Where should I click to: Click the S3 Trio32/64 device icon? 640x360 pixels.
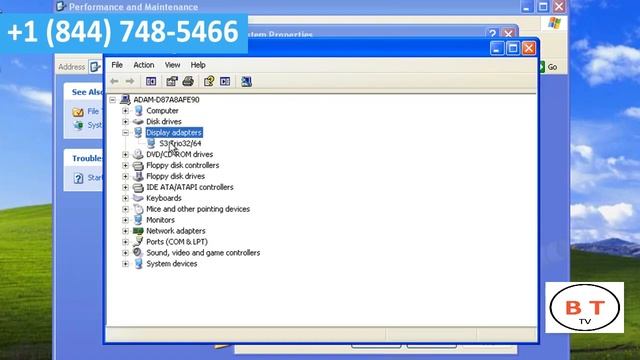coord(151,143)
